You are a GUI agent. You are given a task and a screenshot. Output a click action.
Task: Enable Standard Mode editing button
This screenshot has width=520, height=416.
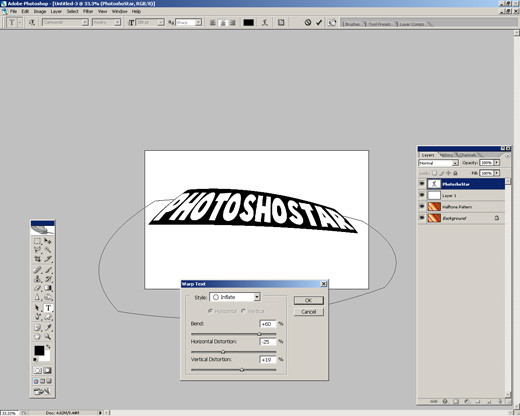point(37,370)
